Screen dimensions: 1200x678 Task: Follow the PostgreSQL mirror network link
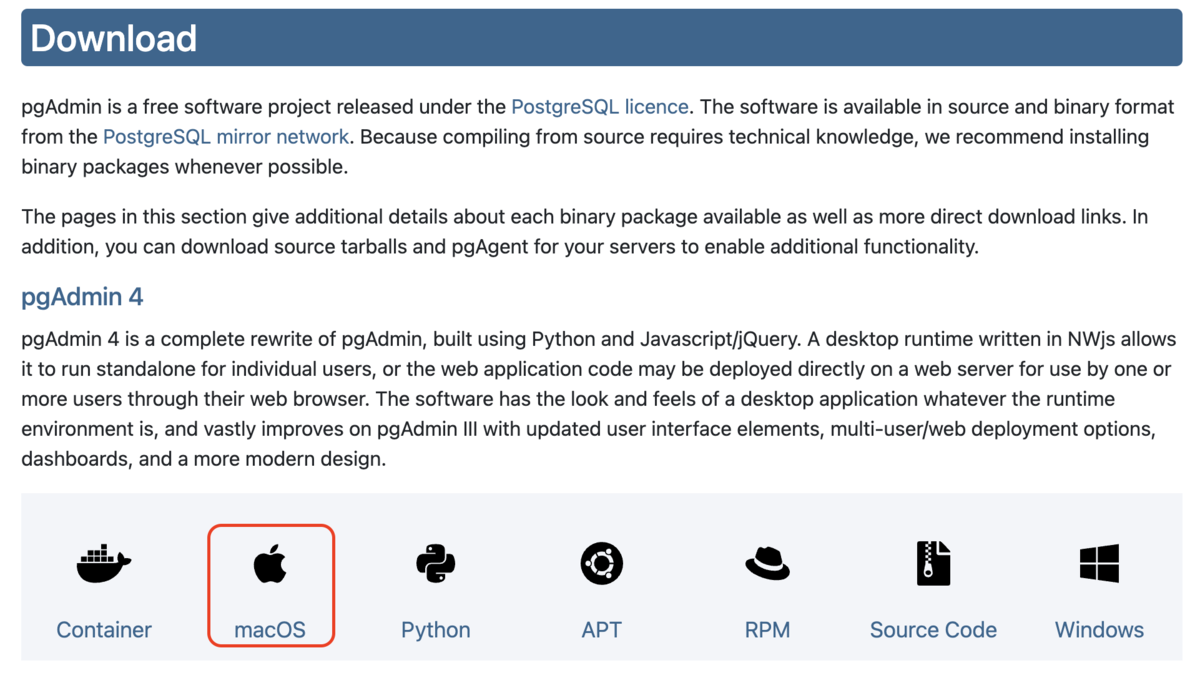click(x=226, y=136)
